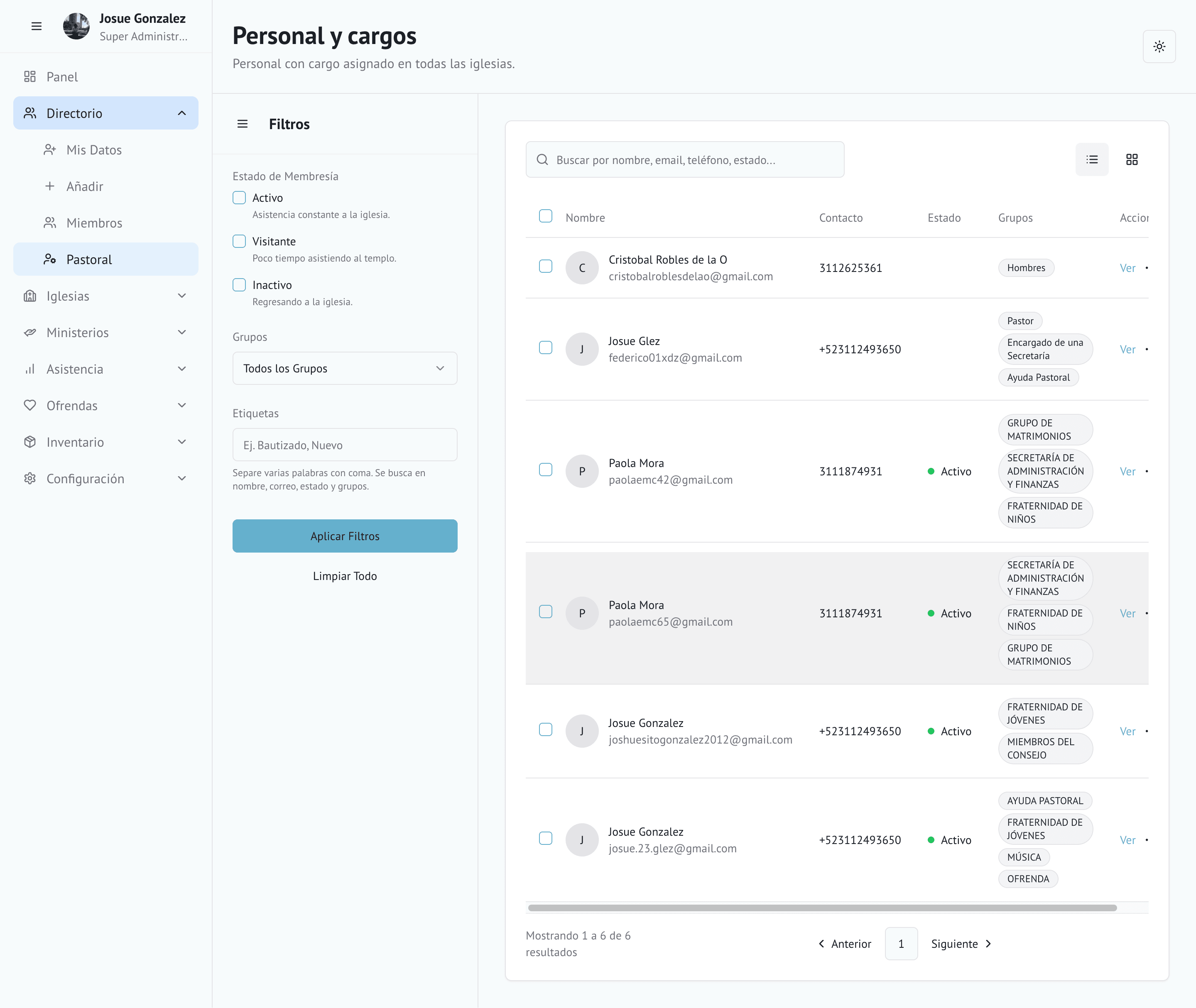Click the Pastoral user-cog icon
The height and width of the screenshot is (1008, 1196).
50,259
